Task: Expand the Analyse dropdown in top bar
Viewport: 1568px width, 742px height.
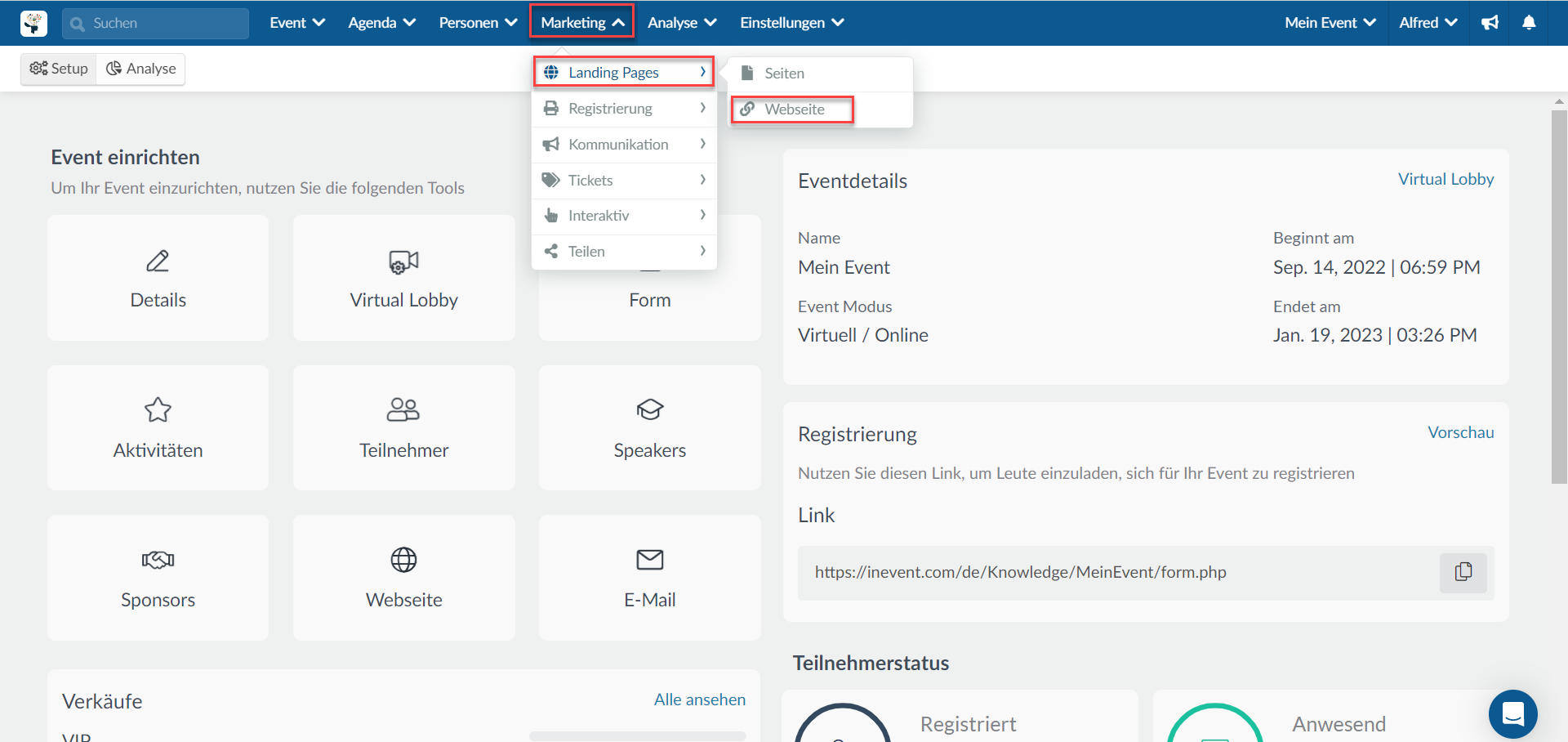Action: (682, 23)
